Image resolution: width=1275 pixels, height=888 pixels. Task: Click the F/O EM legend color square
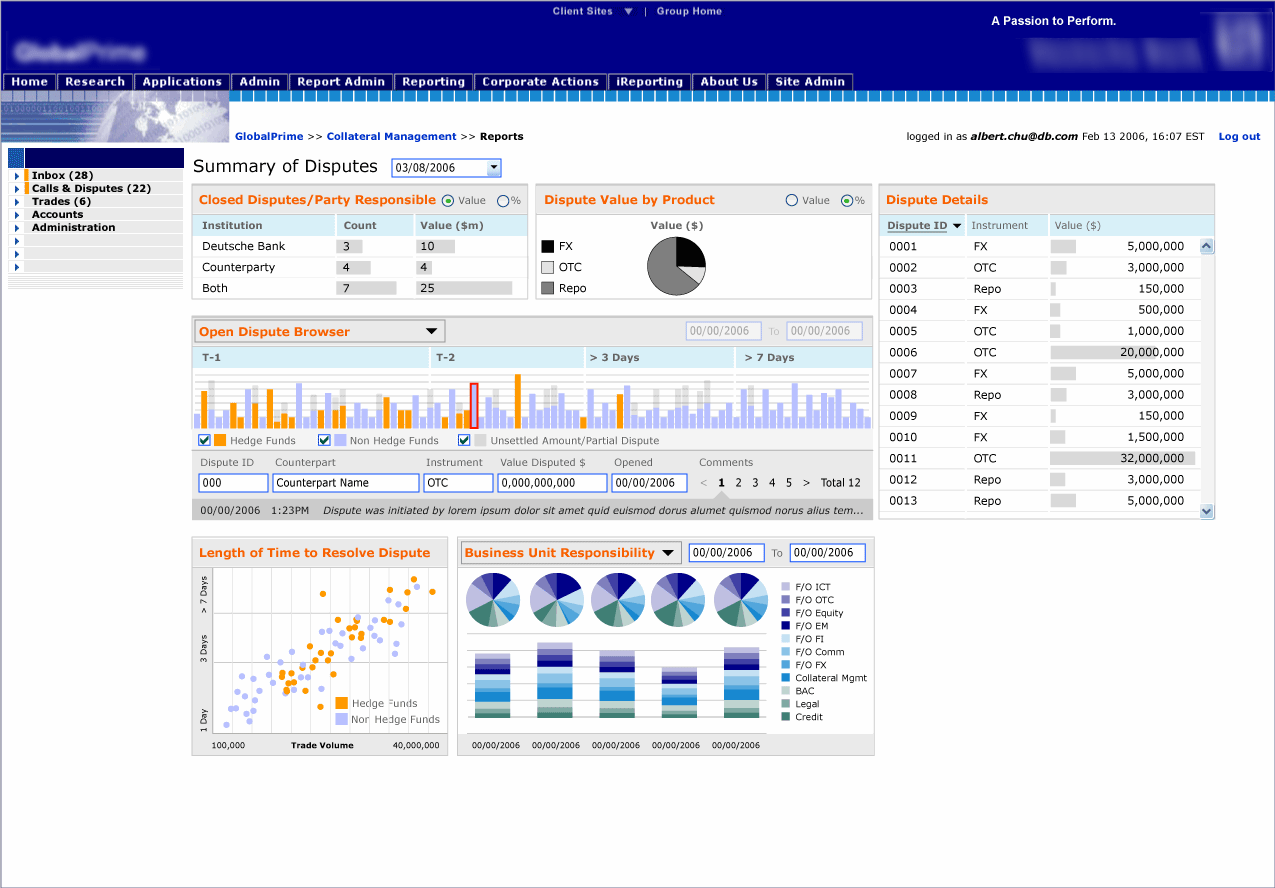[786, 626]
